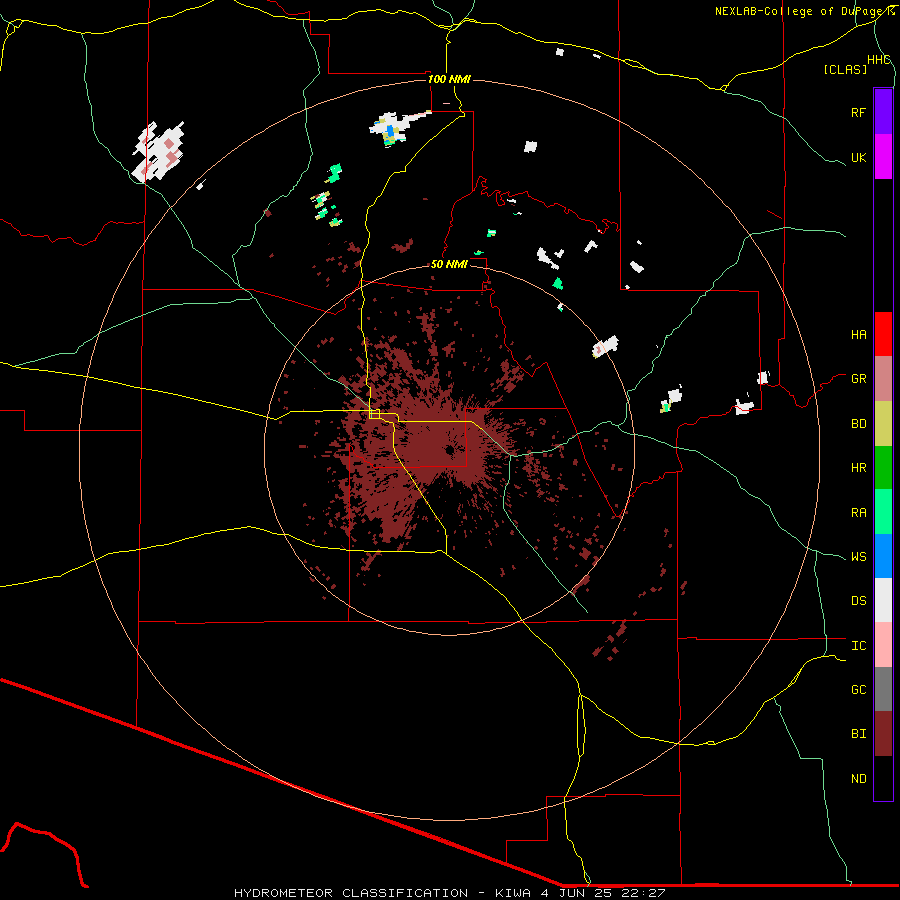Click the HR green legend swatch
Screen dimensions: 900x900
point(883,468)
